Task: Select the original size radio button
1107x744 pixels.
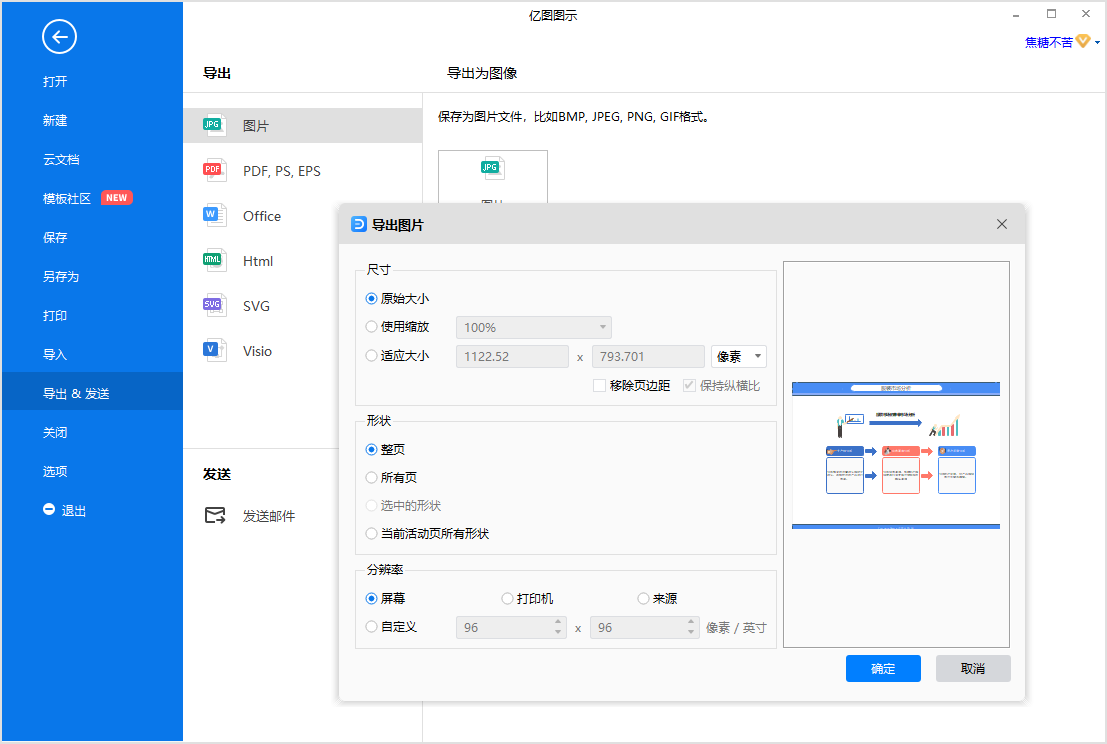Action: tap(371, 299)
